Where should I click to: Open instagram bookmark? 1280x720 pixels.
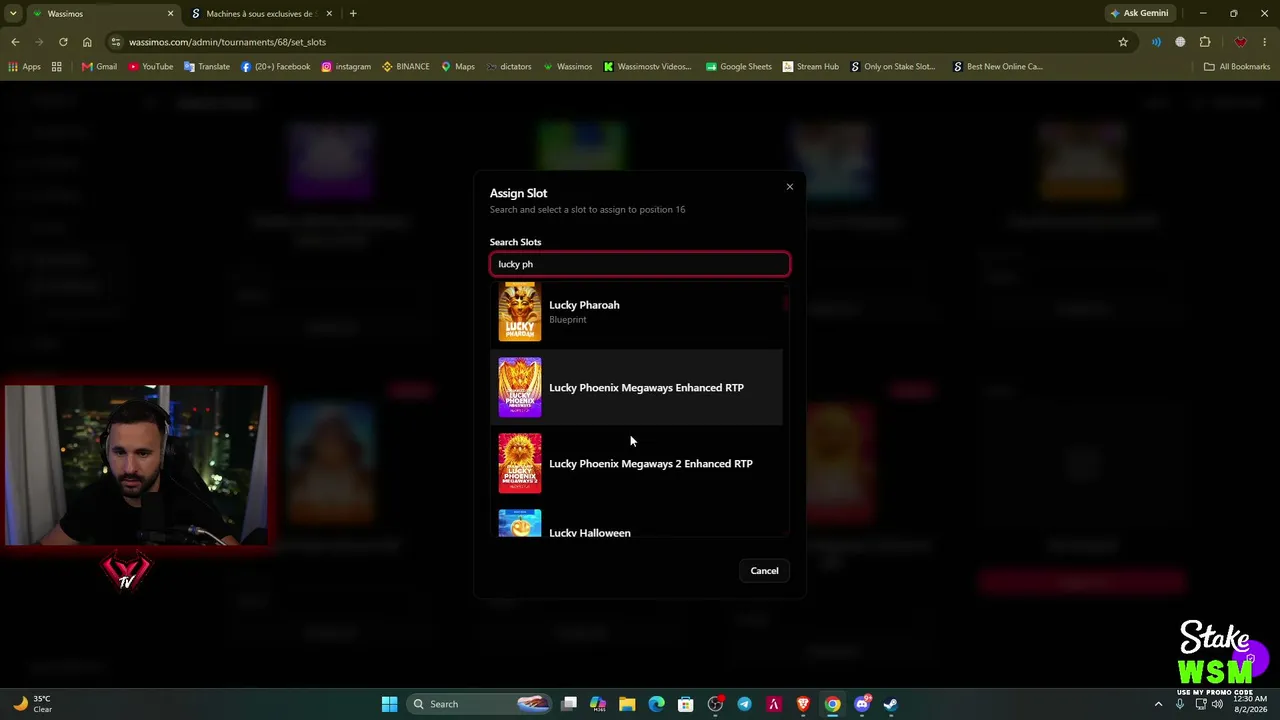(346, 67)
